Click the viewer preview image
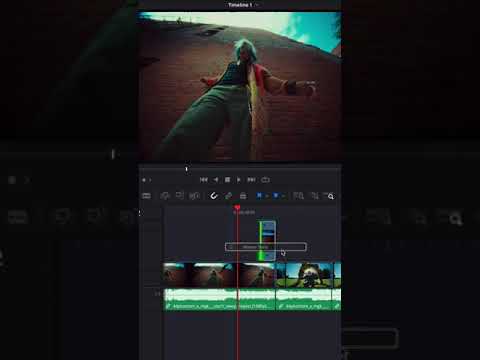 tap(240, 86)
